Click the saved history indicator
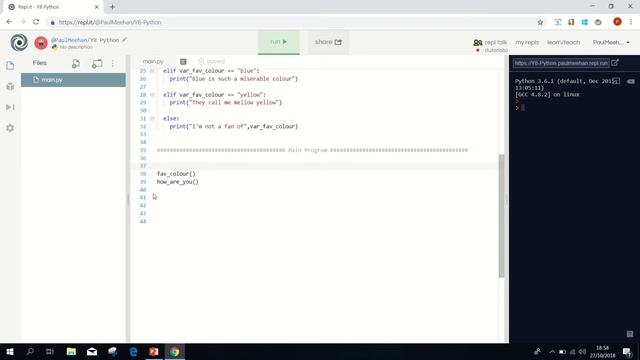This screenshot has width=640, height=360. (211, 61)
